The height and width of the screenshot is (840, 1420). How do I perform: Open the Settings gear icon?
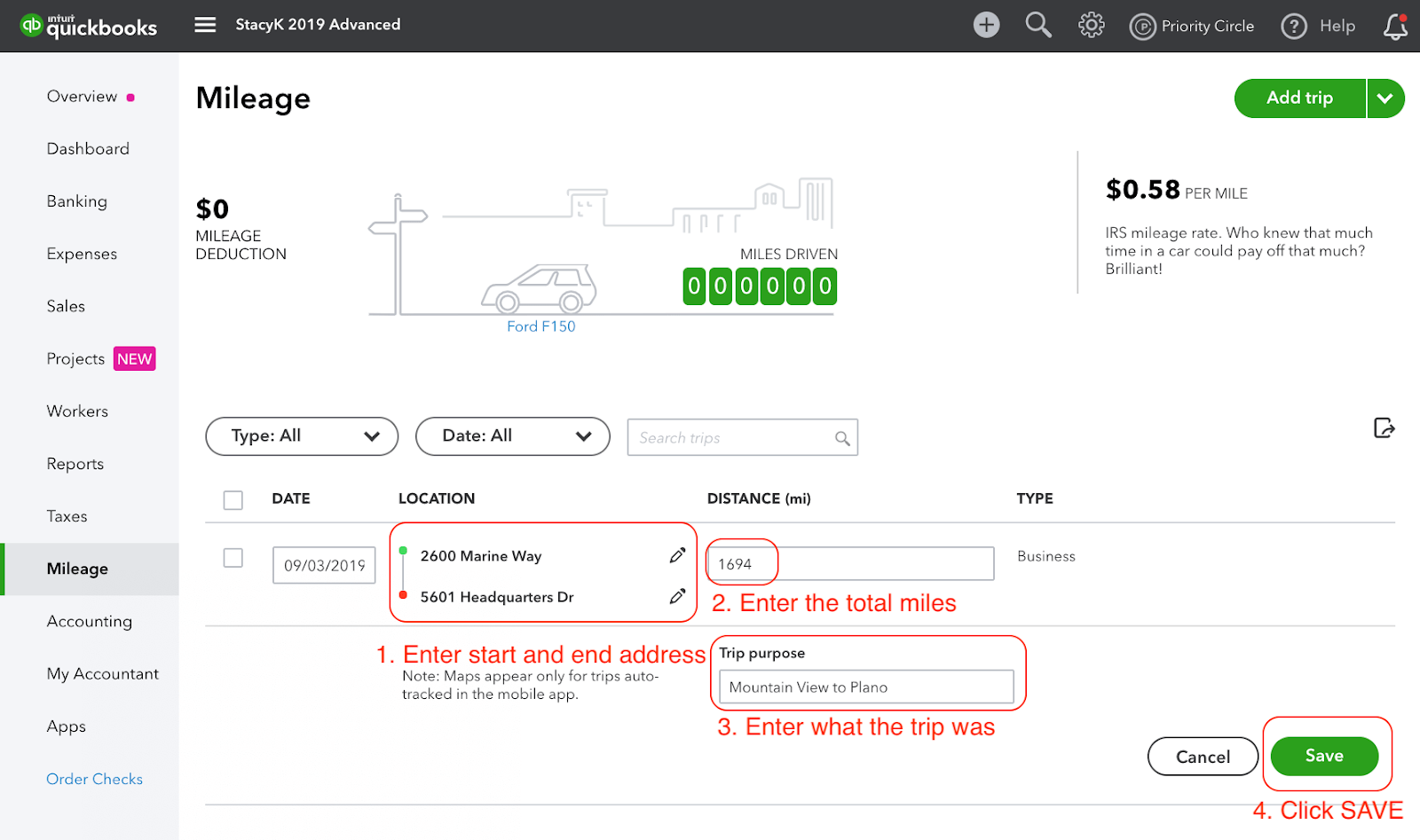click(x=1092, y=25)
